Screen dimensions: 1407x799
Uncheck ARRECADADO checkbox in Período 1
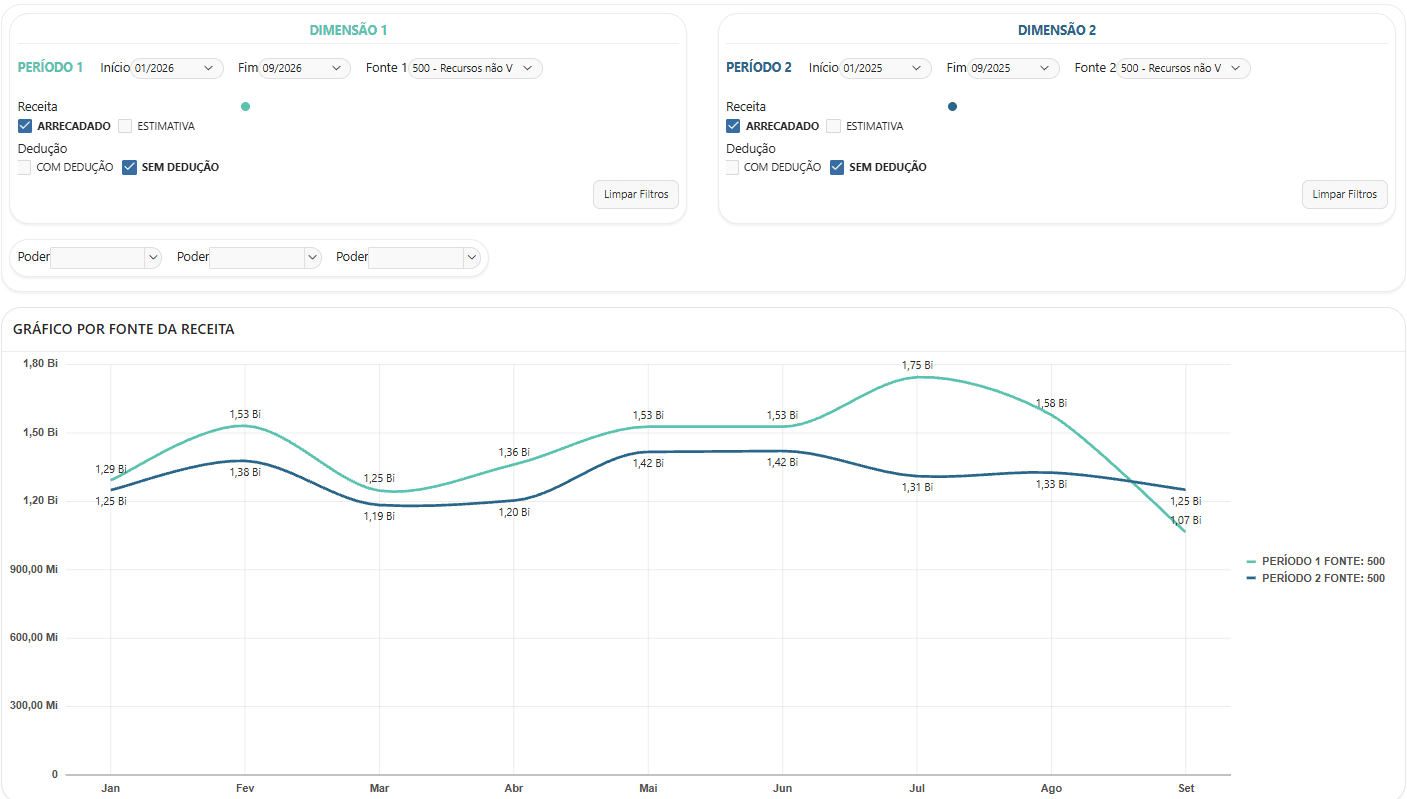click(26, 126)
